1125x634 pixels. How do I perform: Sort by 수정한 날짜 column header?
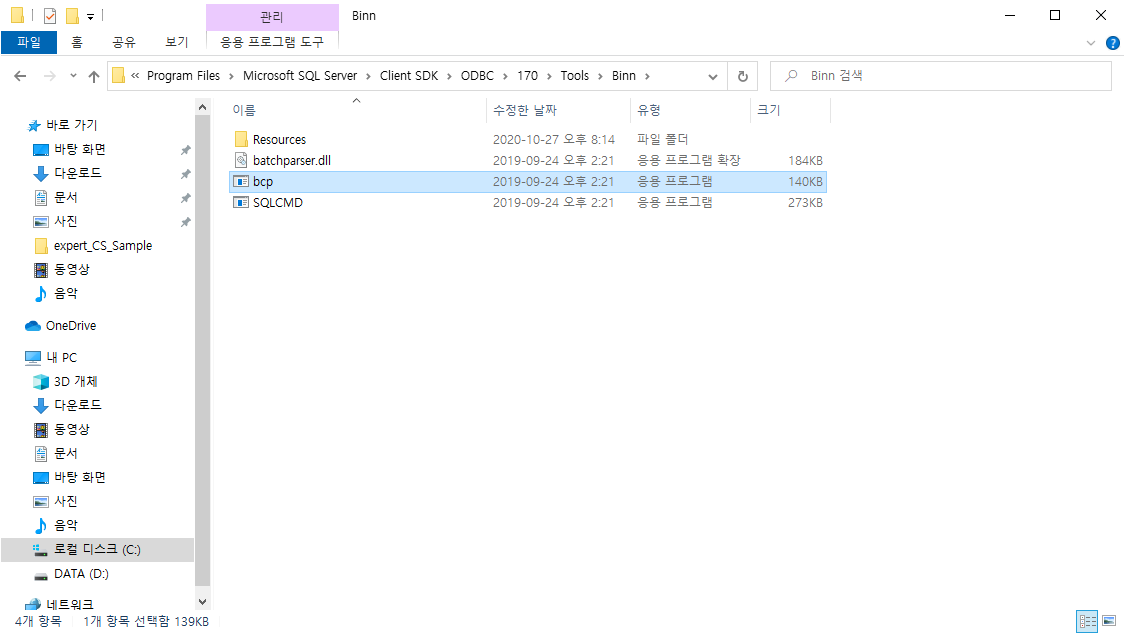[x=525, y=110]
